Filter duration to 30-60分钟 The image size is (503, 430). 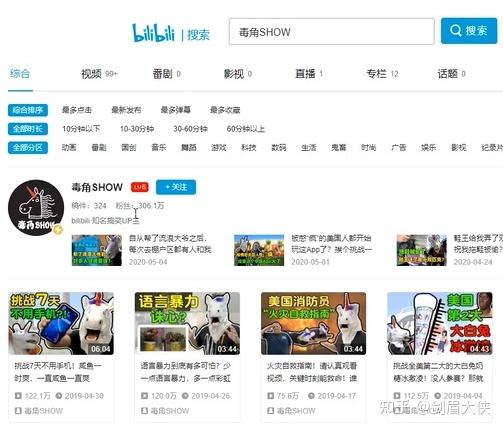click(x=190, y=129)
